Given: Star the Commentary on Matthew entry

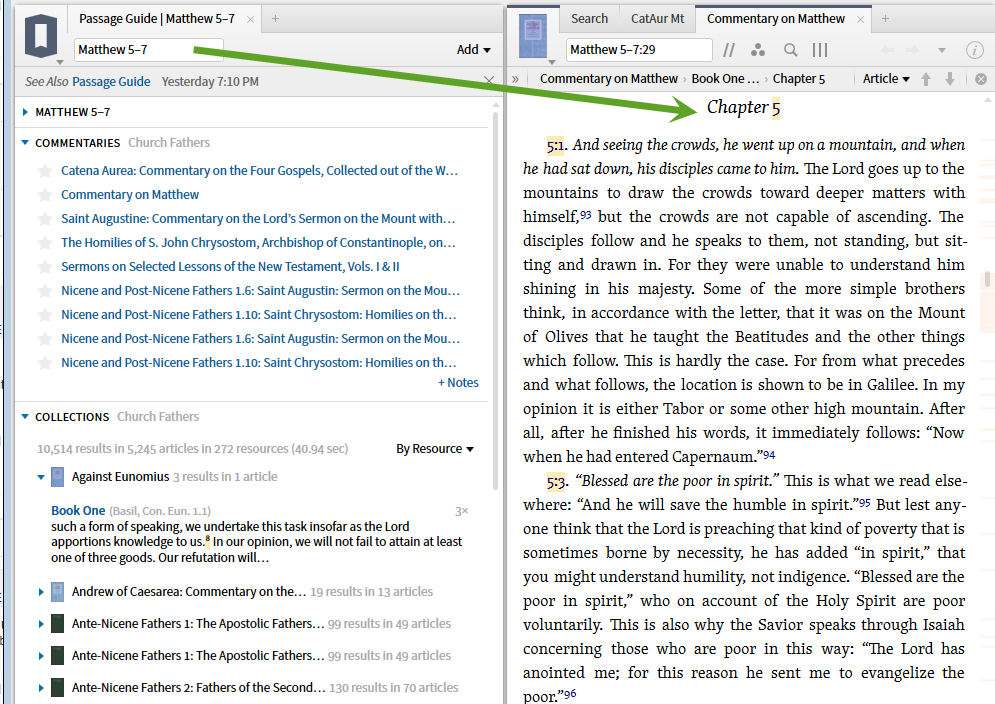Looking at the screenshot, I should tap(45, 195).
